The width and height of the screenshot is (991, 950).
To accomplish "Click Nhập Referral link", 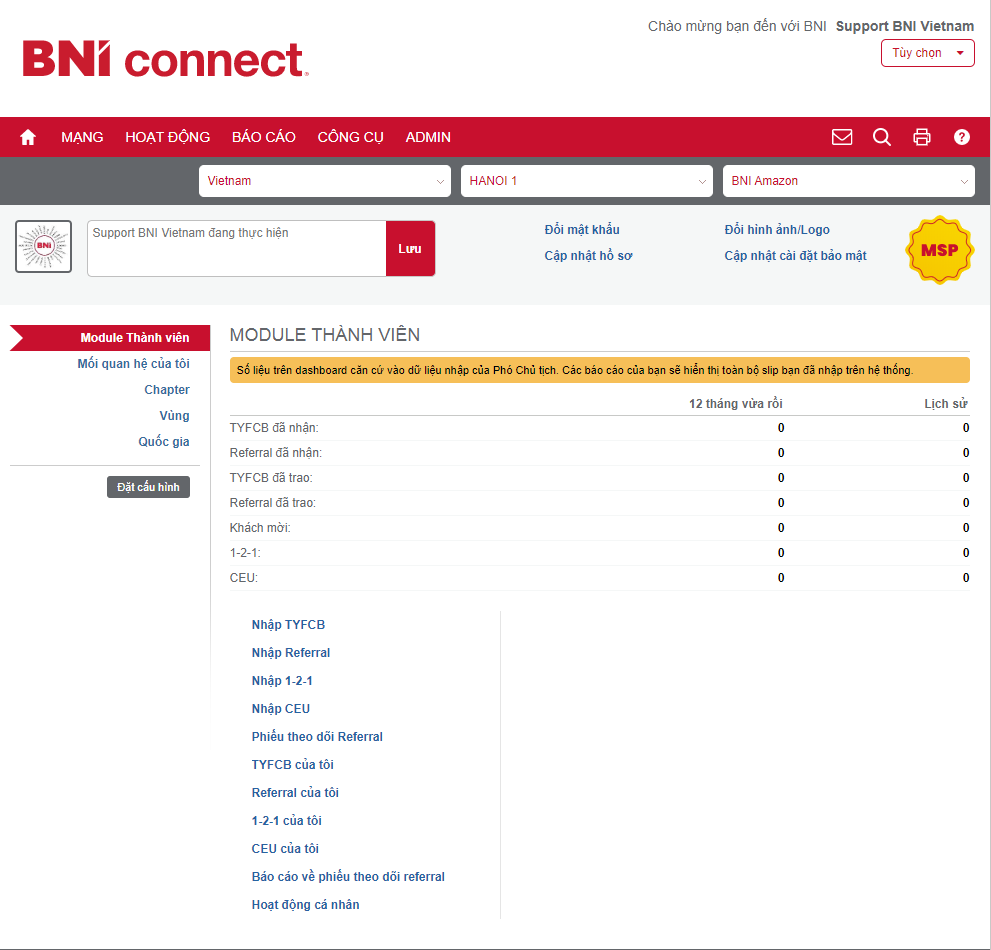I will coord(291,652).
